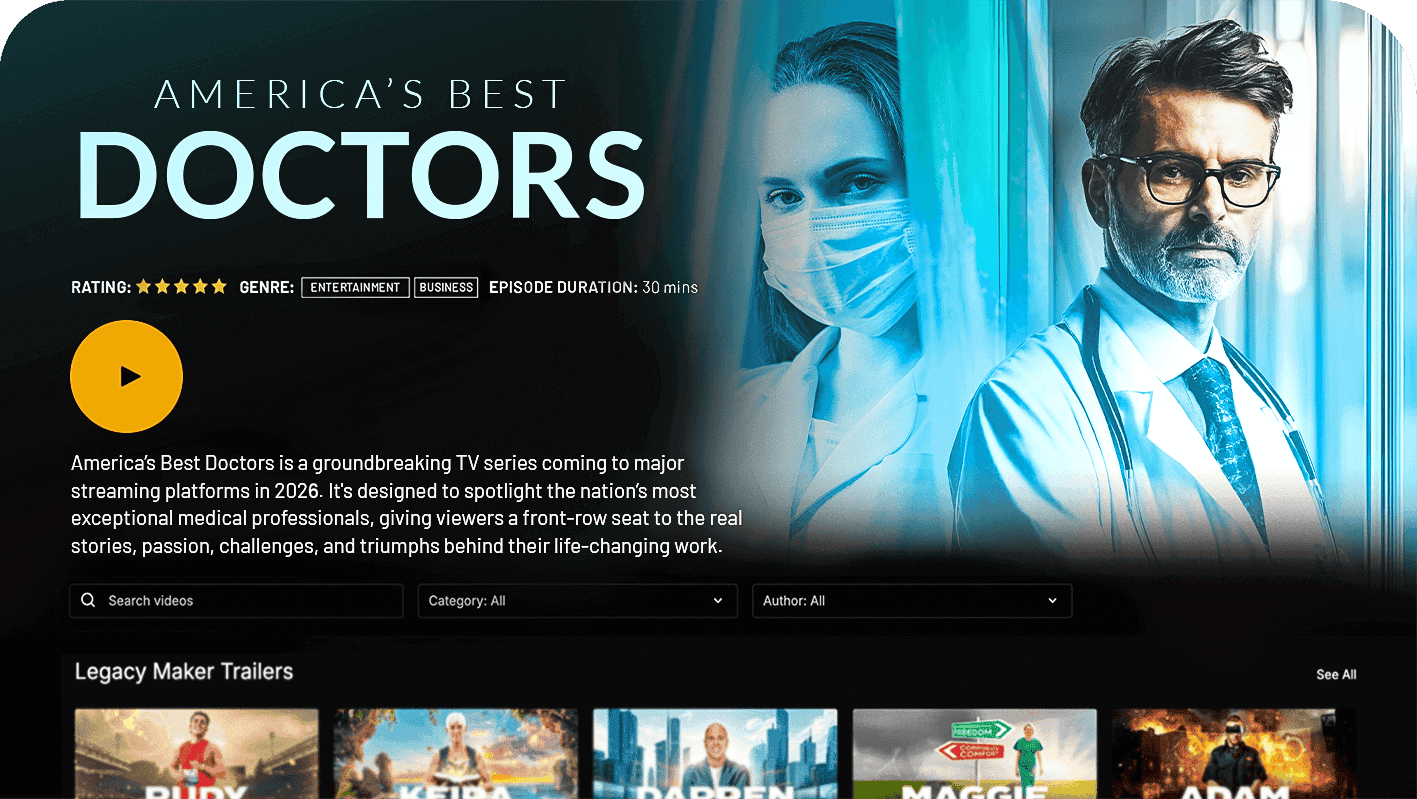This screenshot has width=1417, height=799.
Task: Select the BUSINESS genre tag
Action: 446,287
